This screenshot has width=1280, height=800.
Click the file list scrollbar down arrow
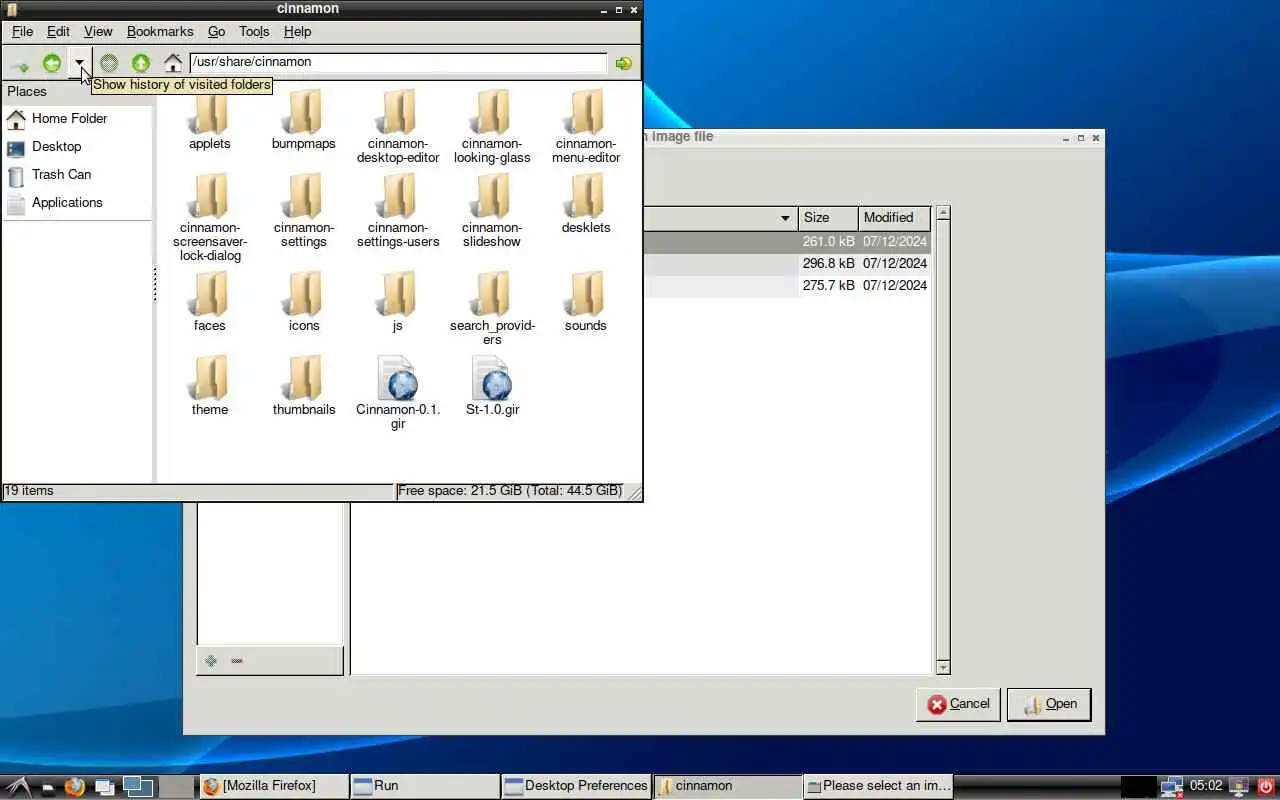942,667
